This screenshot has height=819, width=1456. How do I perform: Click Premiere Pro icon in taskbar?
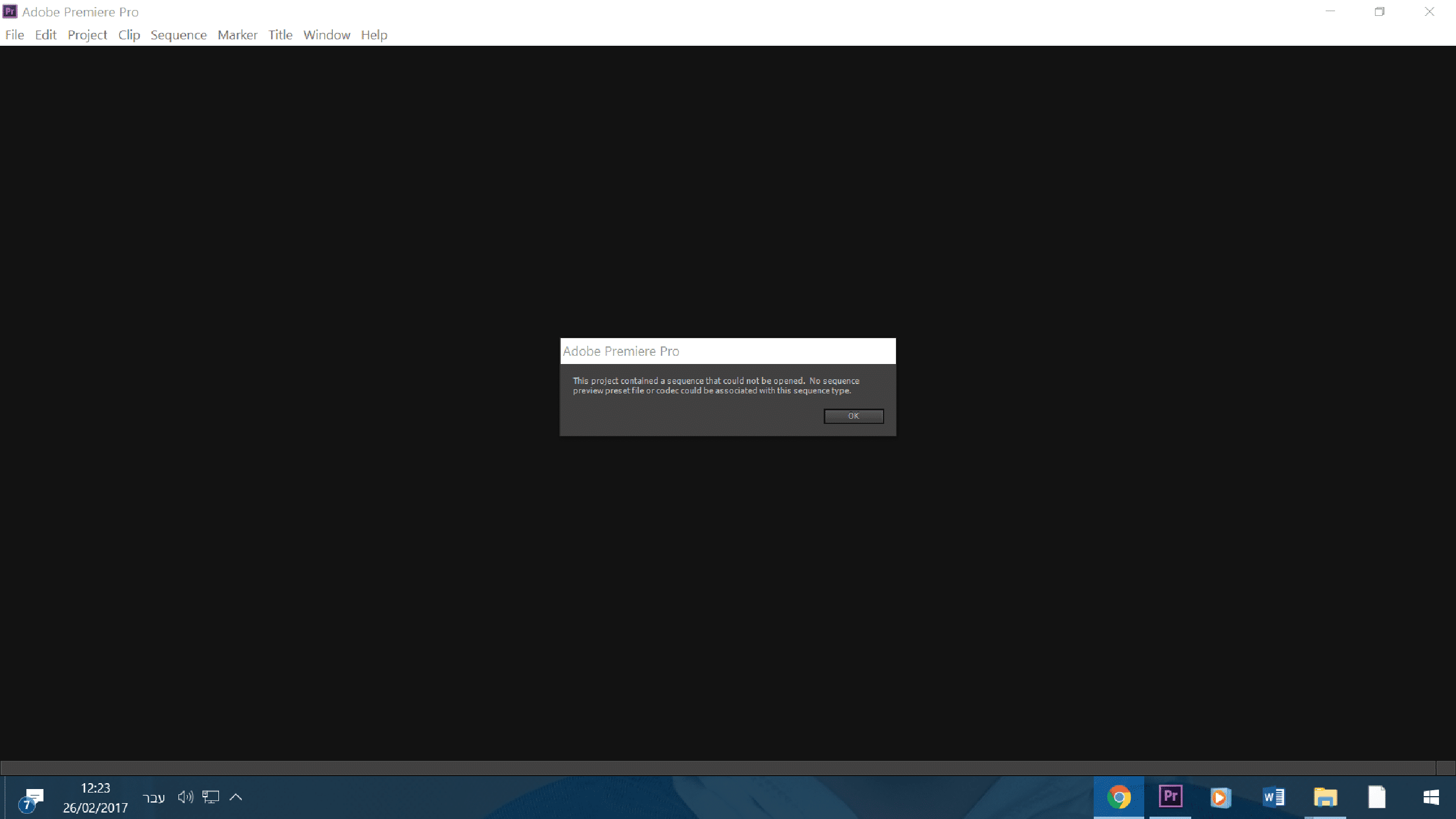pos(1170,797)
